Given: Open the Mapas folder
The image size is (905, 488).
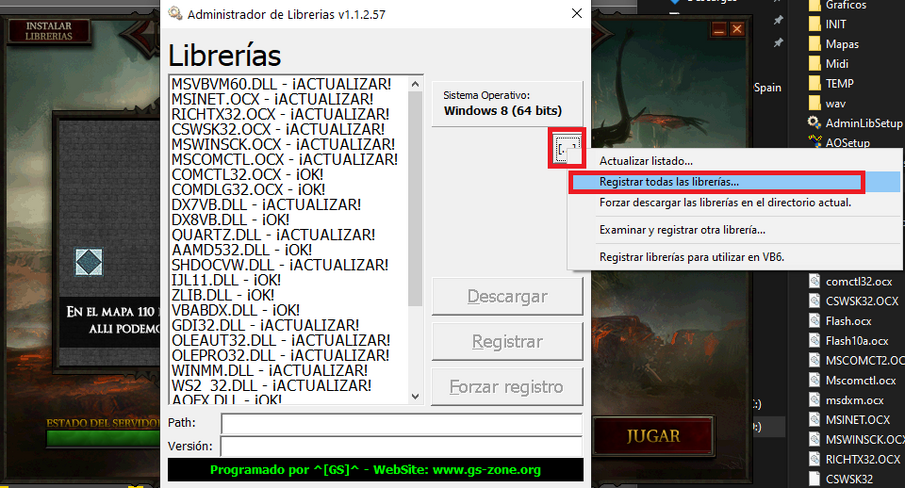Looking at the screenshot, I should pos(833,44).
